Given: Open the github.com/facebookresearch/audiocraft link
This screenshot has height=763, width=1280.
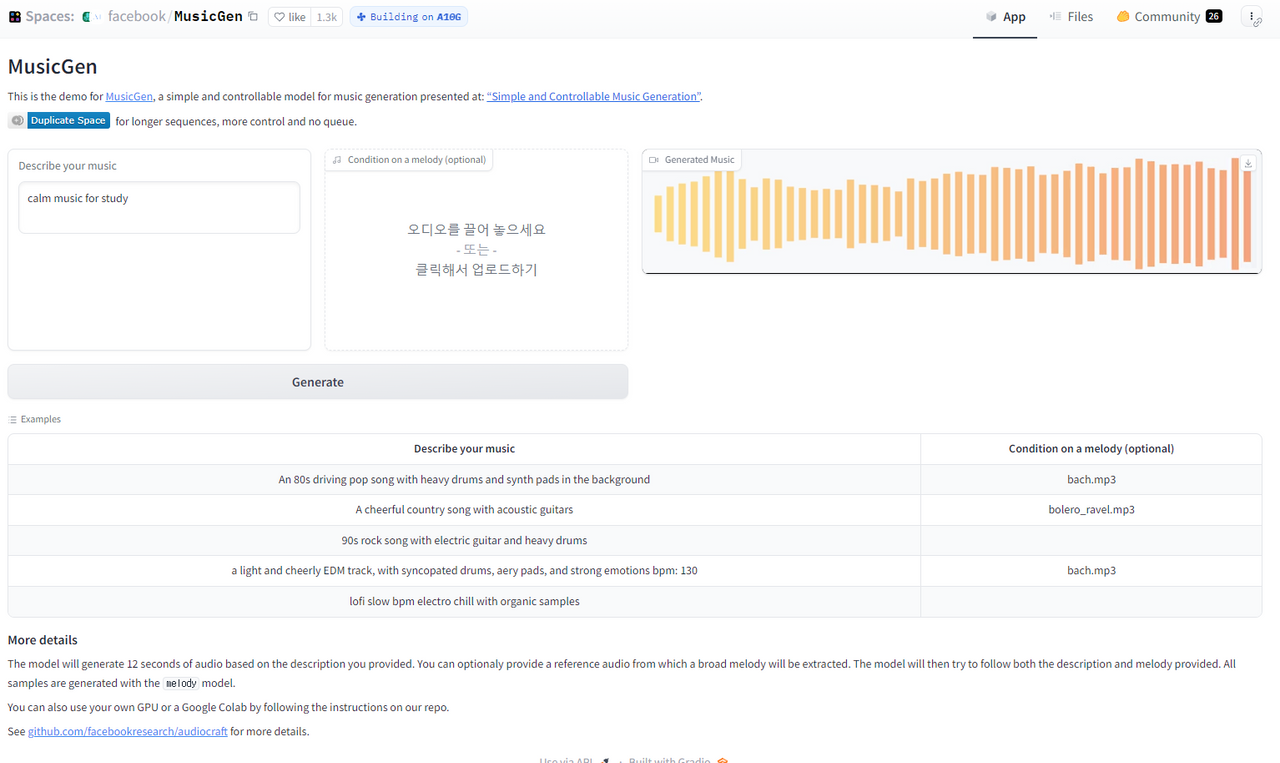Looking at the screenshot, I should coord(127,732).
